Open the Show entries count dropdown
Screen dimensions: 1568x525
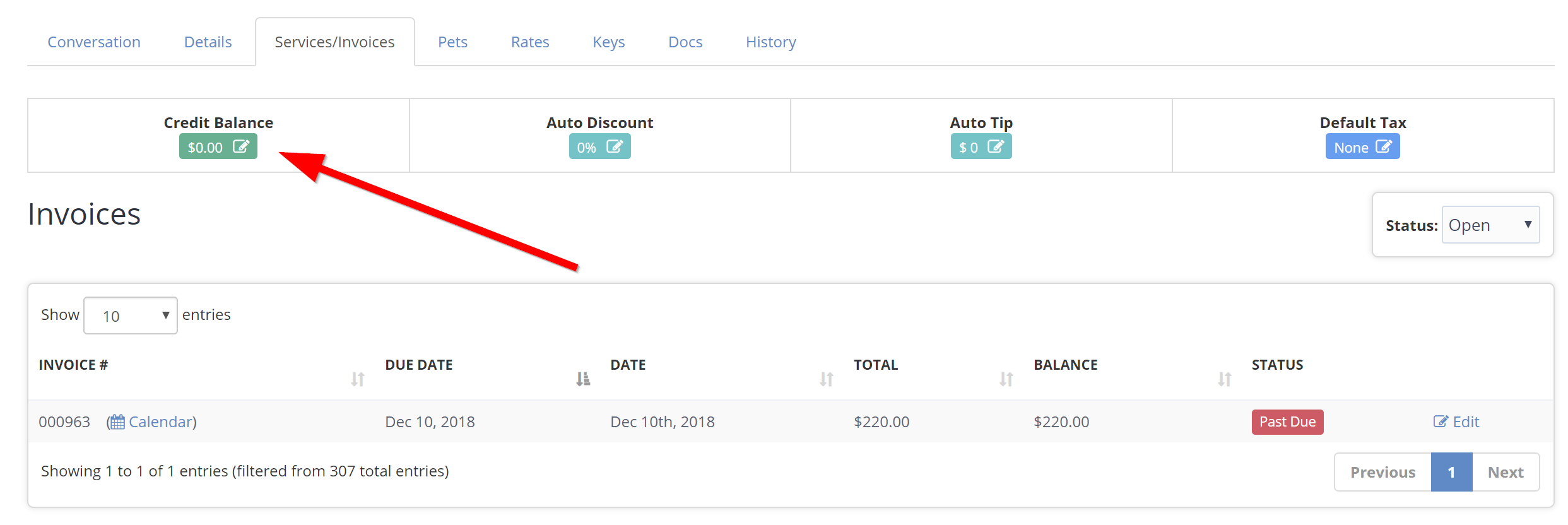point(131,316)
